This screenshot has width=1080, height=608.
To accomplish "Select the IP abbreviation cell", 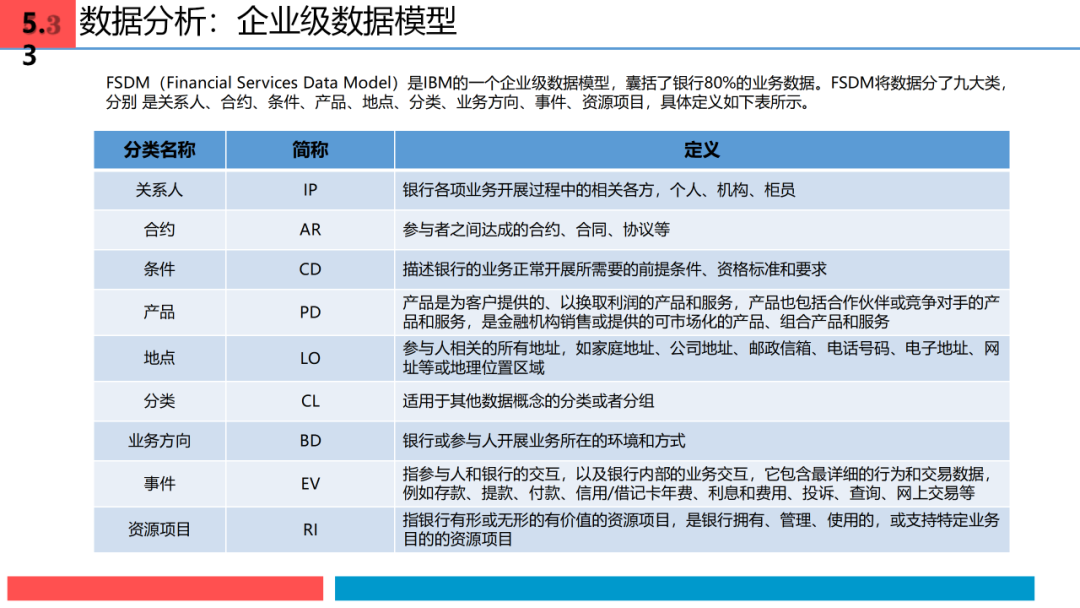I will click(x=310, y=190).
